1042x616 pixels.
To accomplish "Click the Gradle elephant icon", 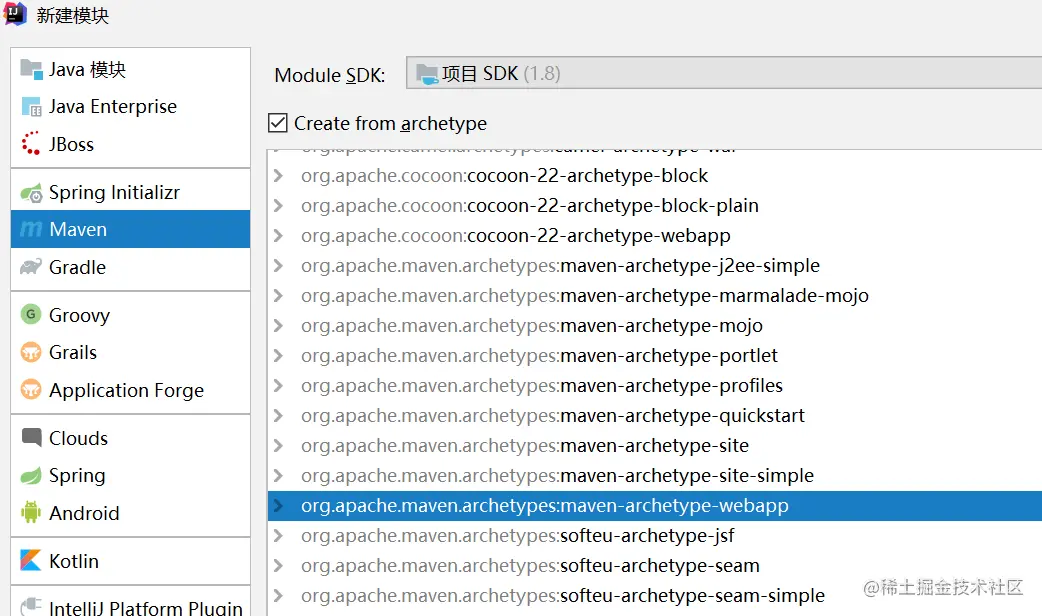I will (31, 267).
